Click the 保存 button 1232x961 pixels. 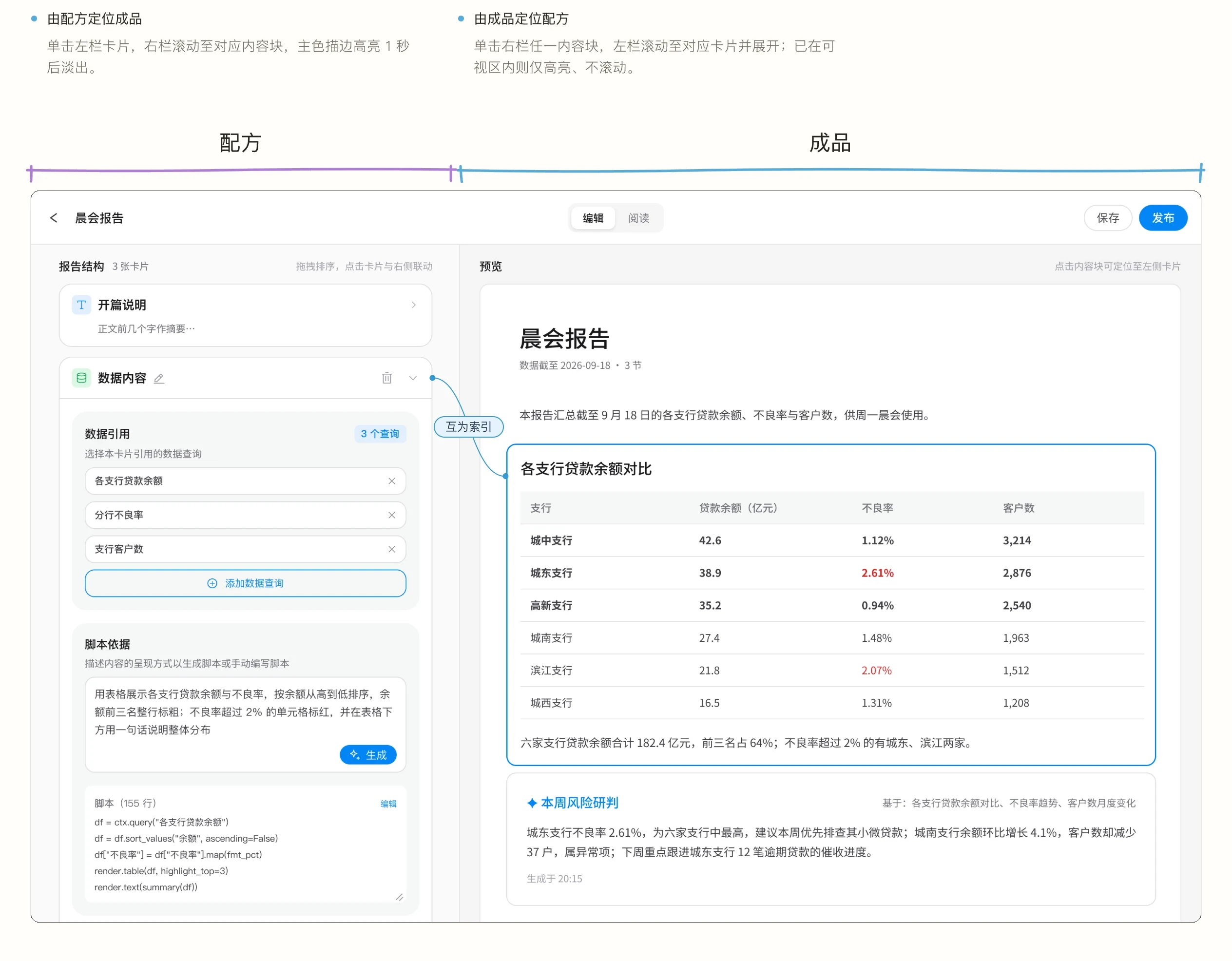[x=1108, y=218]
